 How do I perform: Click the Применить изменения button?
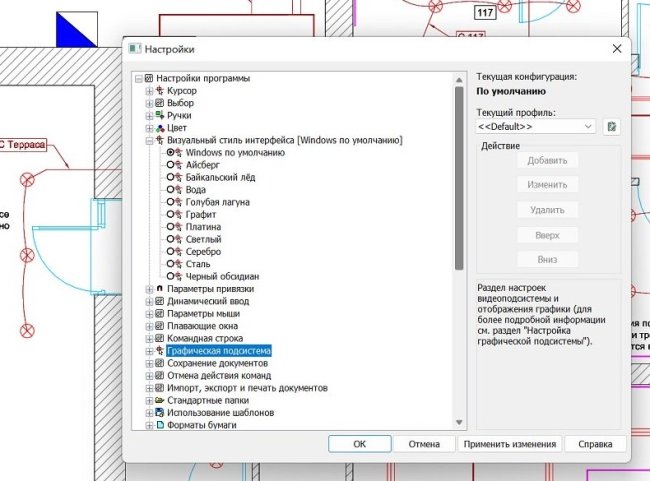[x=509, y=444]
